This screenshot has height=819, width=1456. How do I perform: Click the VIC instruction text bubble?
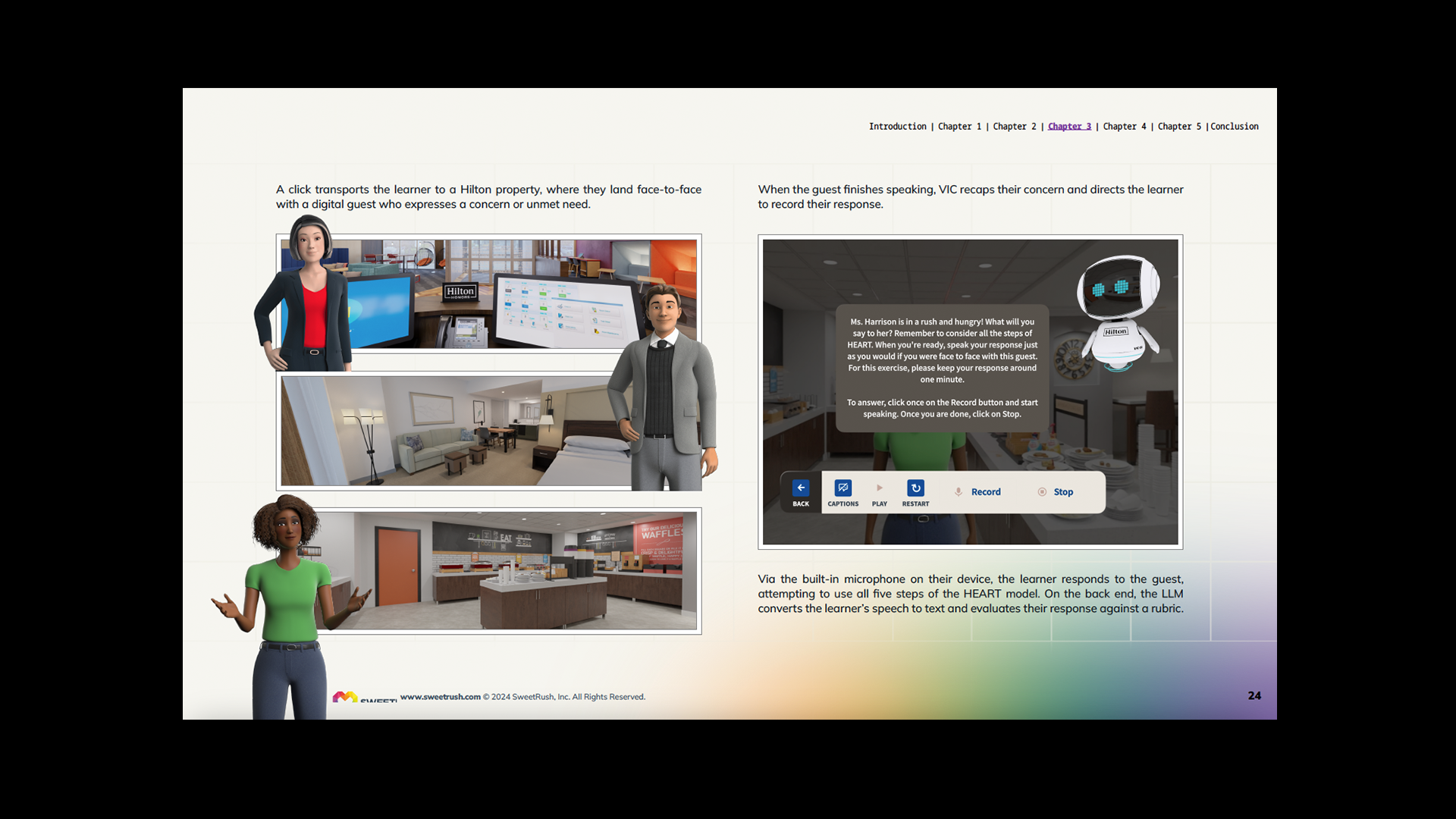(x=942, y=368)
